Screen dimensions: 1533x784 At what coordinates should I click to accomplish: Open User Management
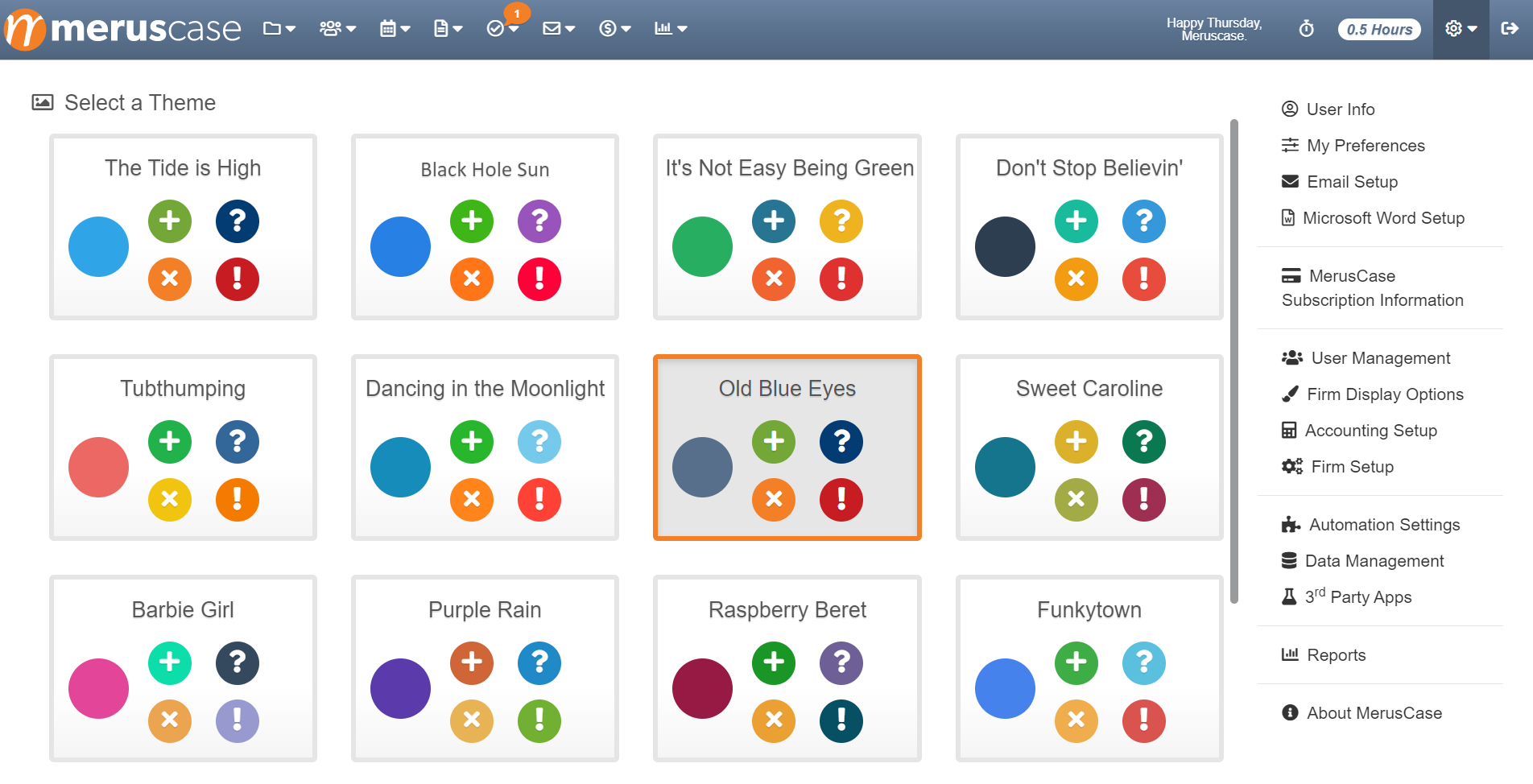tap(1366, 358)
